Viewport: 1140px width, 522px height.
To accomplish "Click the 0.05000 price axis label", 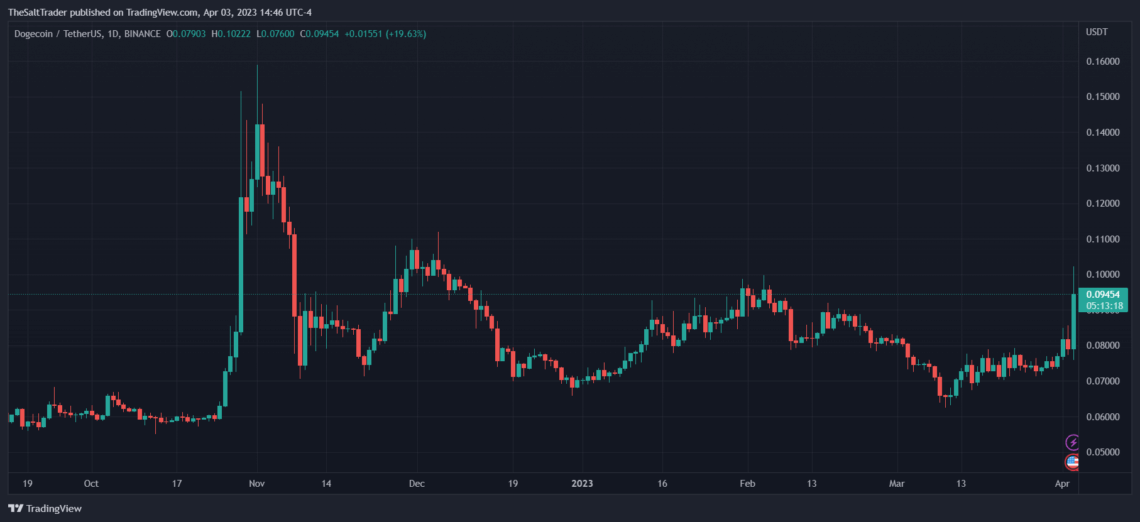I will coord(1102,452).
